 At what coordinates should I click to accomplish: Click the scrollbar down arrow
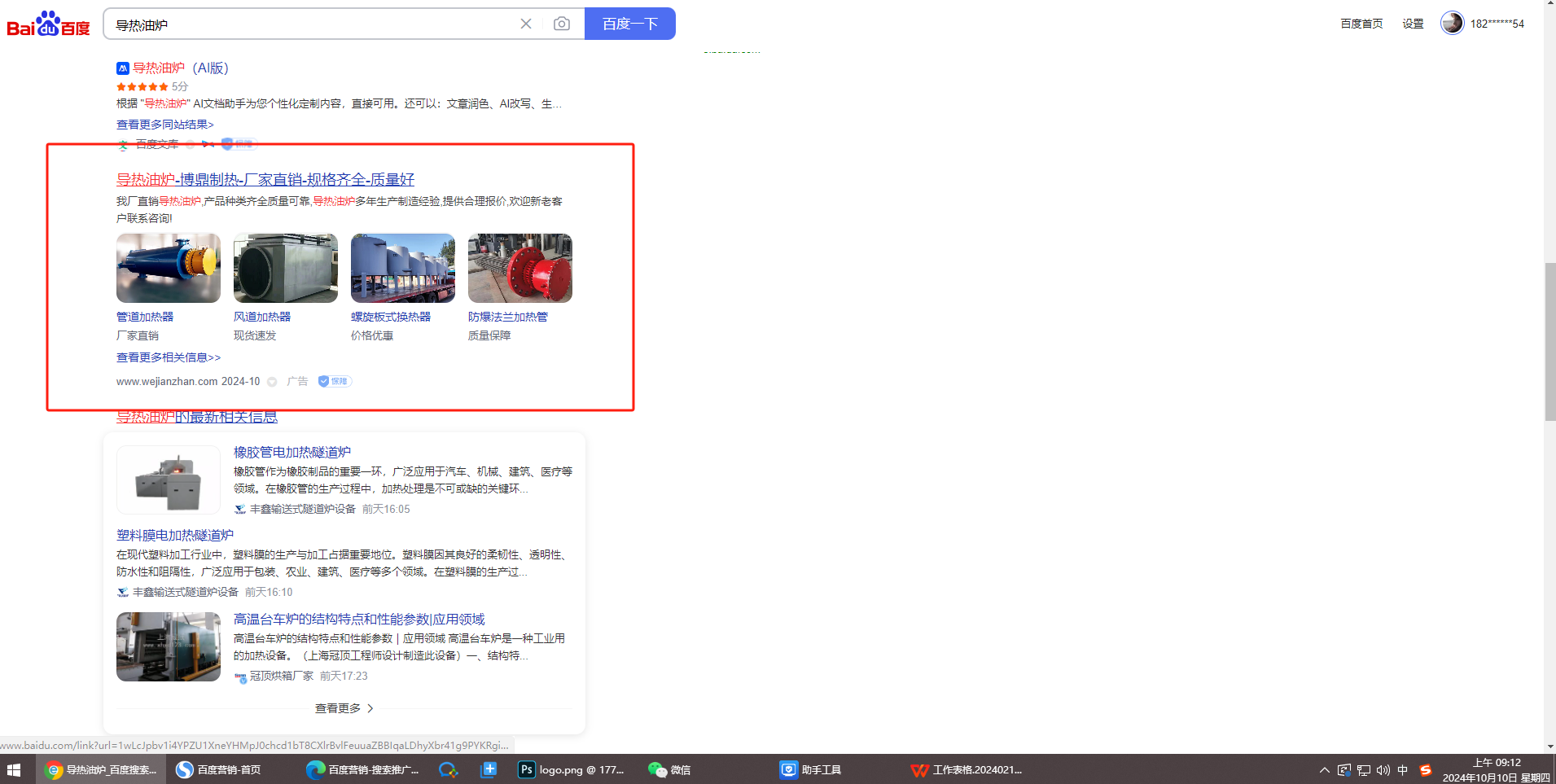pos(1550,746)
